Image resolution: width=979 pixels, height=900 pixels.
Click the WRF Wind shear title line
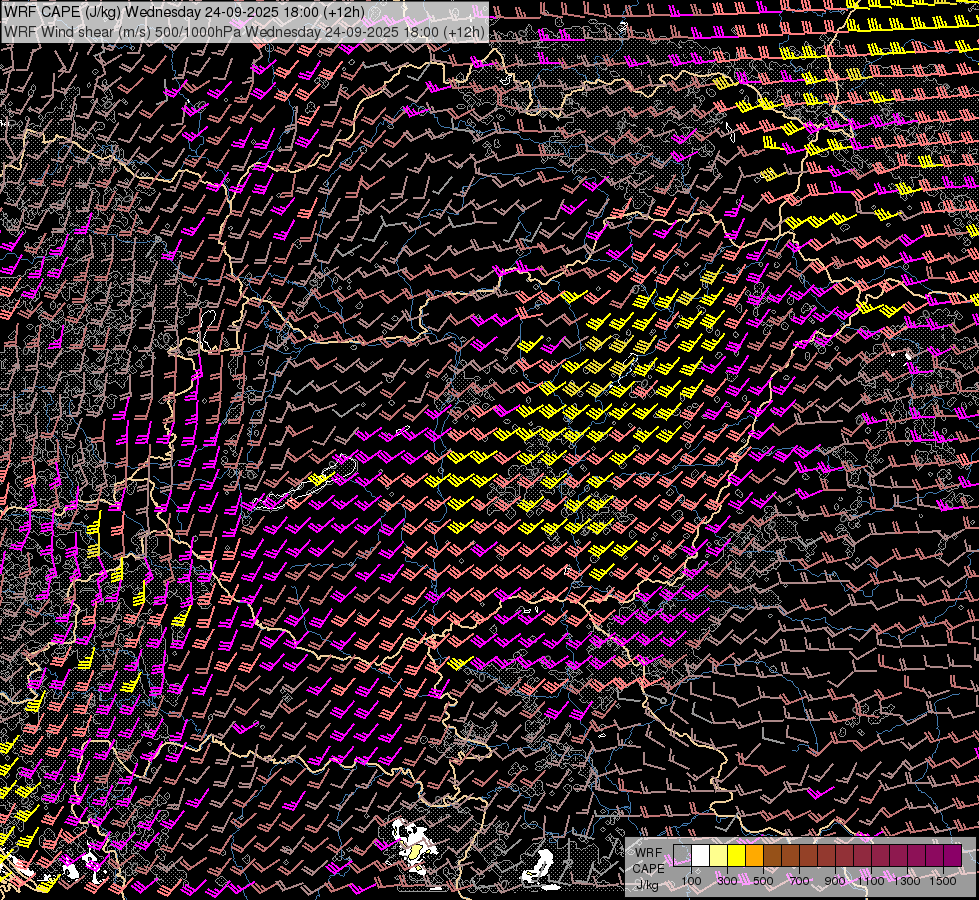pyautogui.click(x=244, y=31)
